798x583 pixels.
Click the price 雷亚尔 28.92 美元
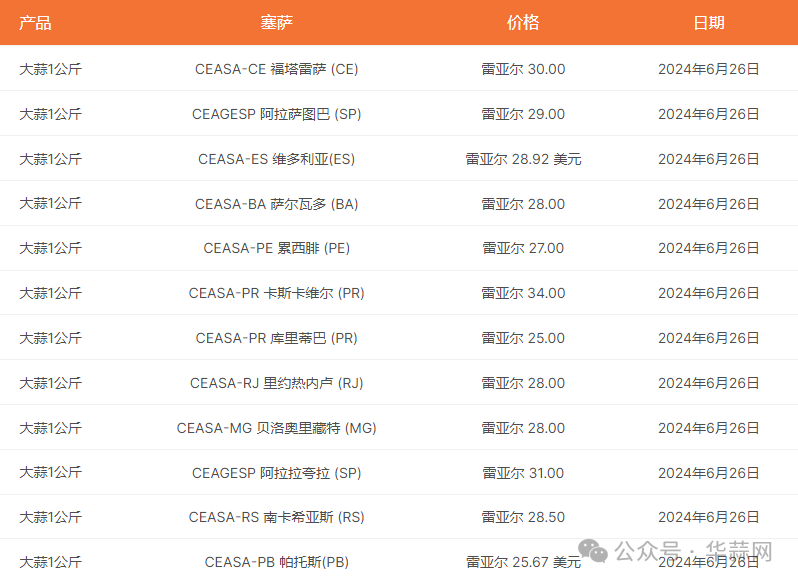pyautogui.click(x=523, y=159)
